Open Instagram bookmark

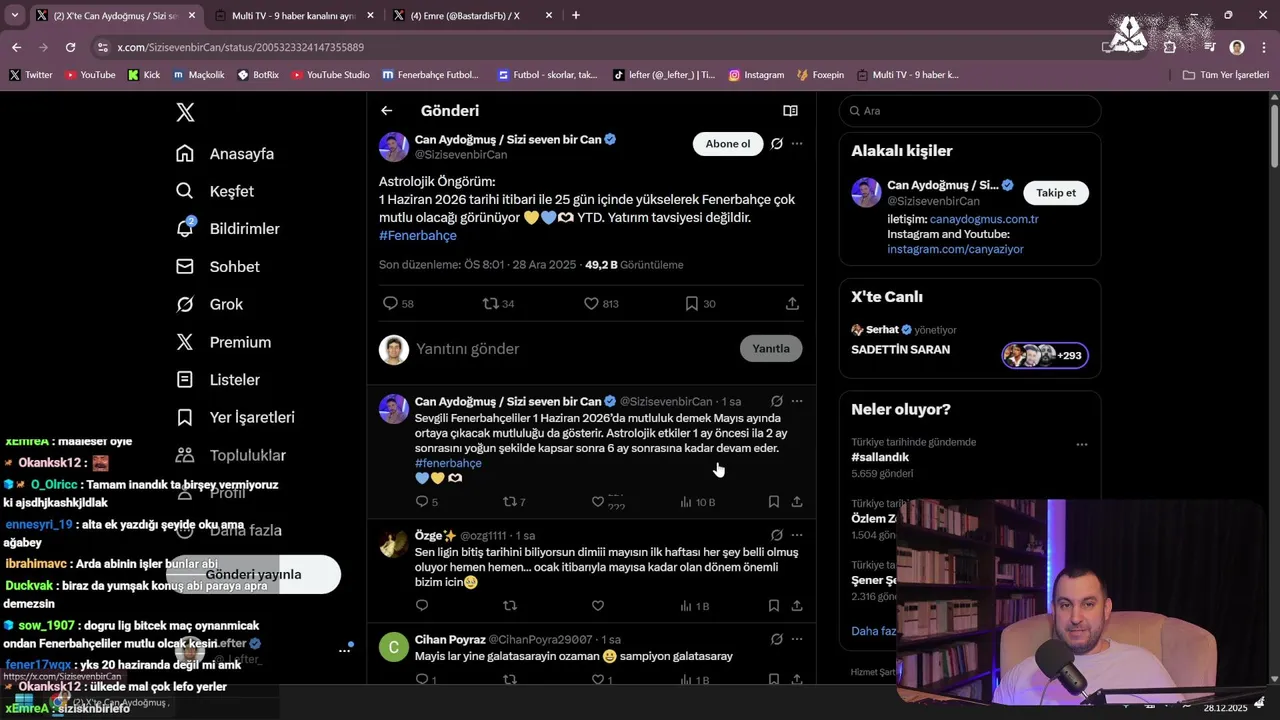756,75
